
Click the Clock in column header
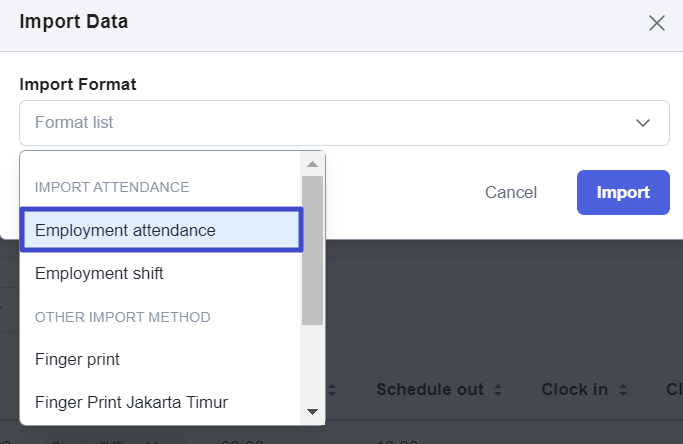coord(575,389)
